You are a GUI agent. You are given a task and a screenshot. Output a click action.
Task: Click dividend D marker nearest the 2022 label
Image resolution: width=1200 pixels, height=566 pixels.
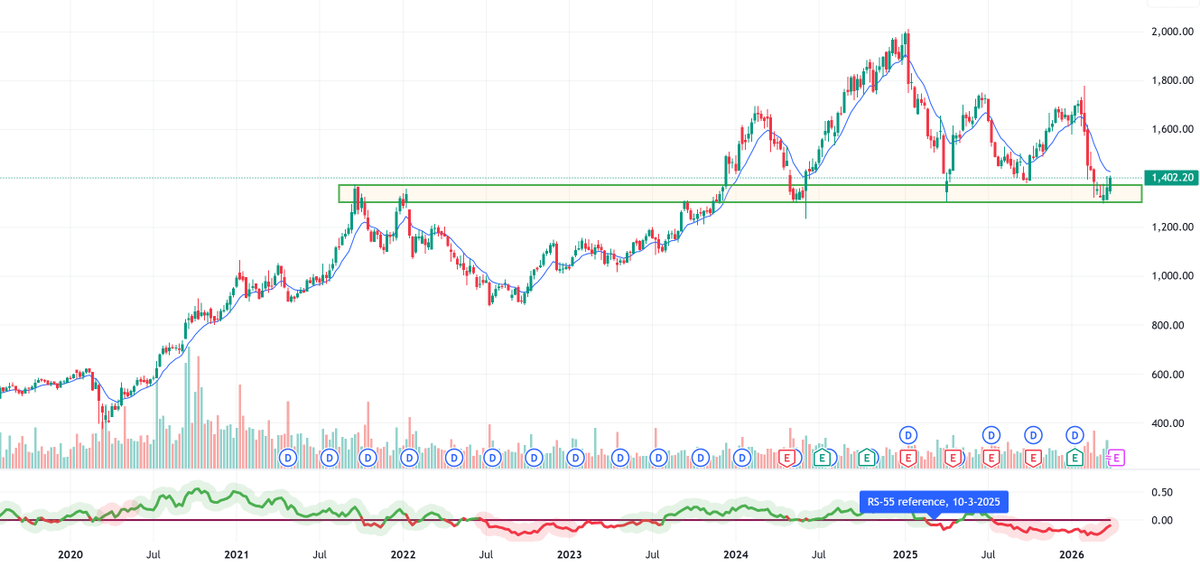pos(410,457)
